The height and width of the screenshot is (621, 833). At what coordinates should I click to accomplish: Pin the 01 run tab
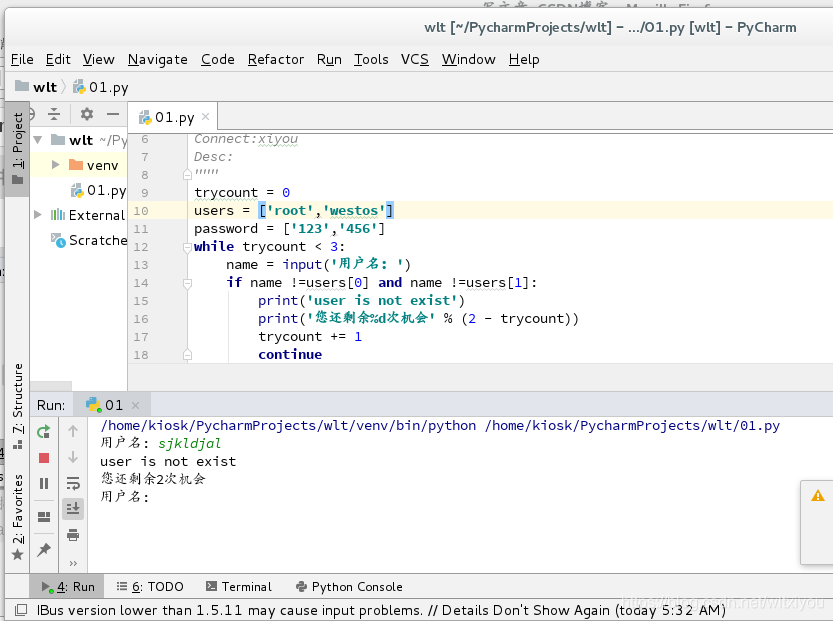point(44,550)
